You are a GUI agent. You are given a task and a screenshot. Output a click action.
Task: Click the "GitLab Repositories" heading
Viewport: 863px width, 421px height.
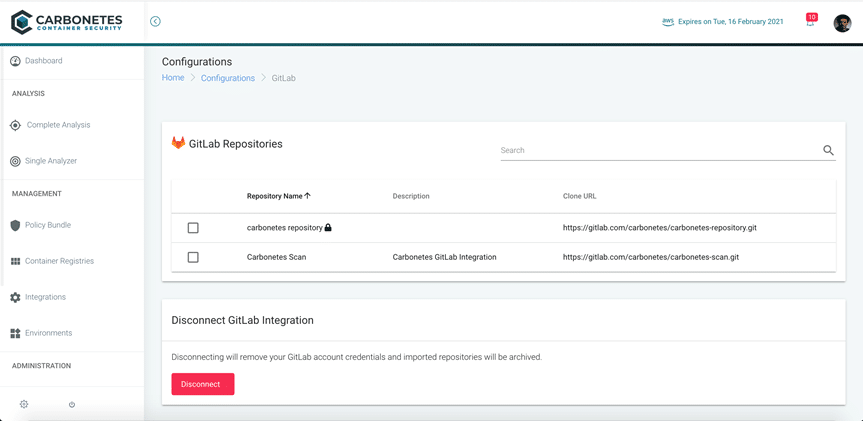pos(236,144)
